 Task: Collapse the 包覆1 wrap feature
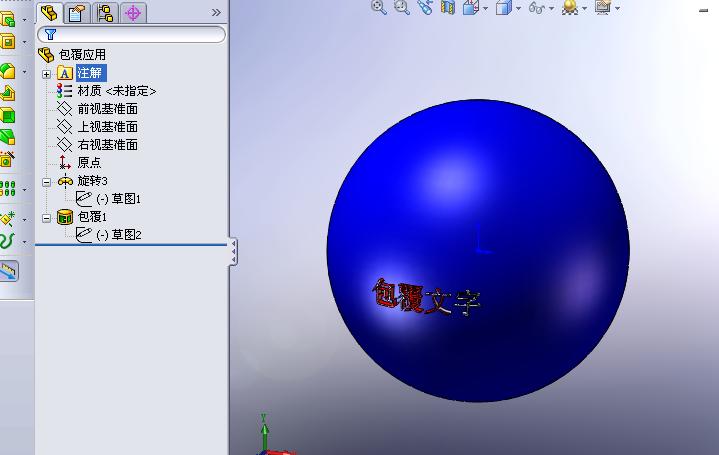point(46,218)
